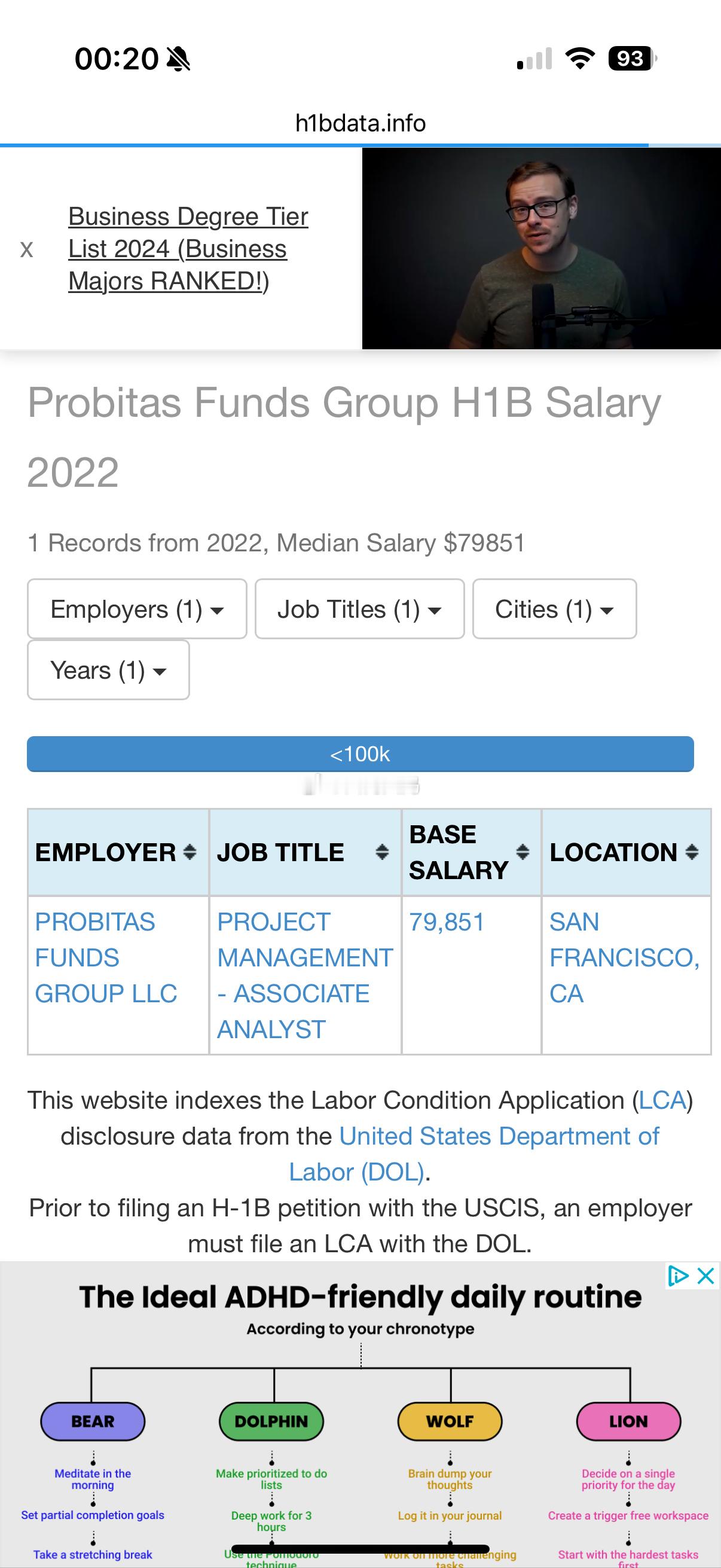This screenshot has height=1568, width=721.
Task: Sort table by Employer column arrows
Action: pyautogui.click(x=190, y=852)
